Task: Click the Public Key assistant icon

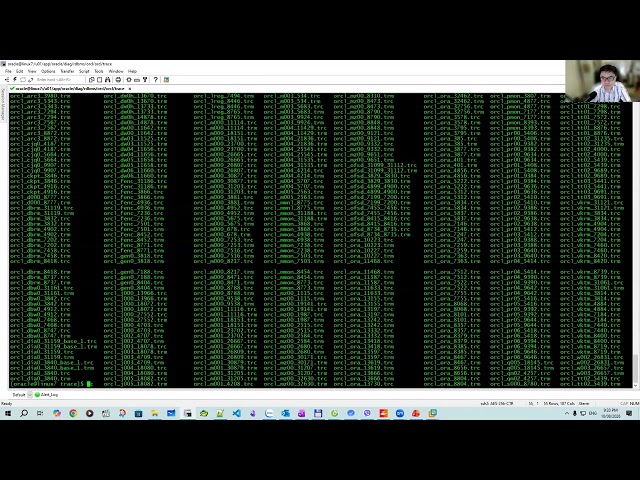Action: [145, 80]
